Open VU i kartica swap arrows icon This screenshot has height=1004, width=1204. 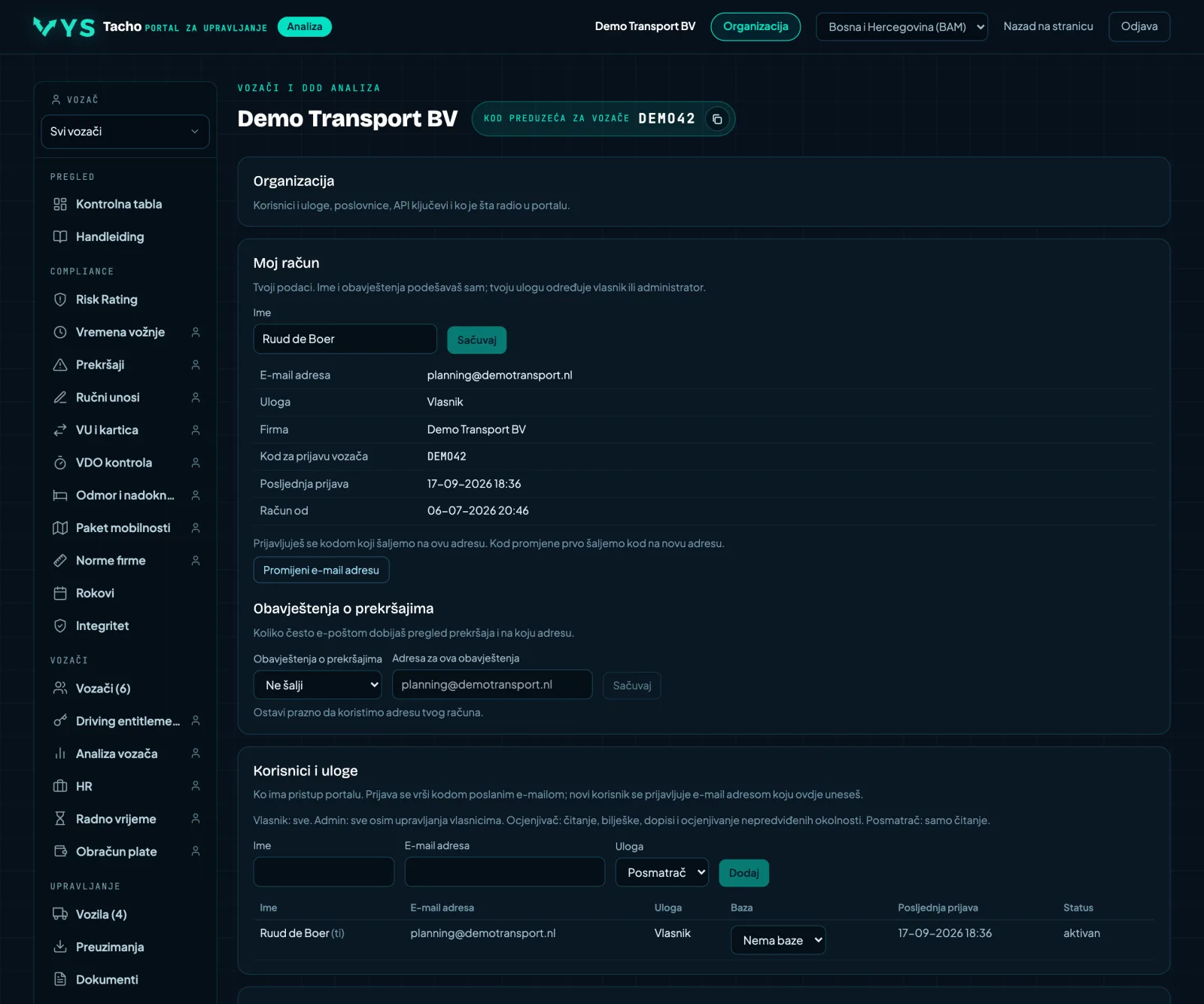[x=60, y=430]
